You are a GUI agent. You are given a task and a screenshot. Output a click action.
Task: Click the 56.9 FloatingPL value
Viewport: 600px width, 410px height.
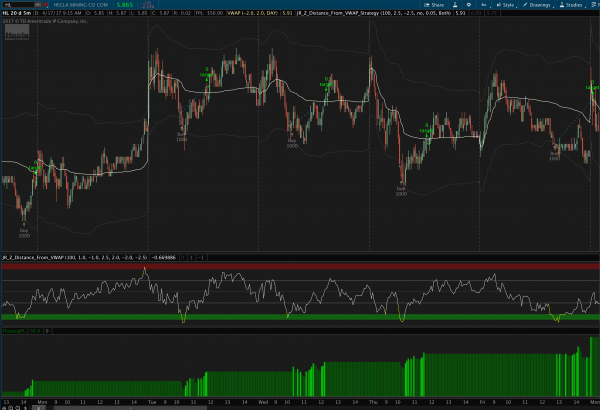pos(35,331)
